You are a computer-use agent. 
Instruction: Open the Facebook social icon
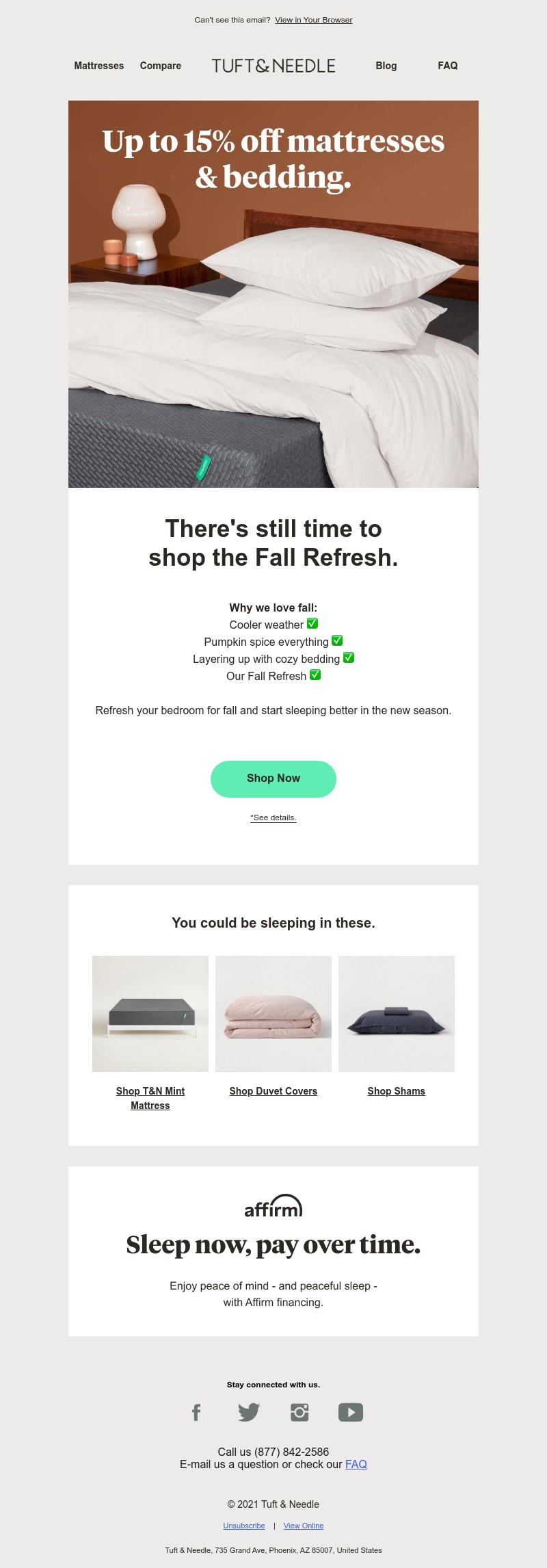tap(196, 1412)
